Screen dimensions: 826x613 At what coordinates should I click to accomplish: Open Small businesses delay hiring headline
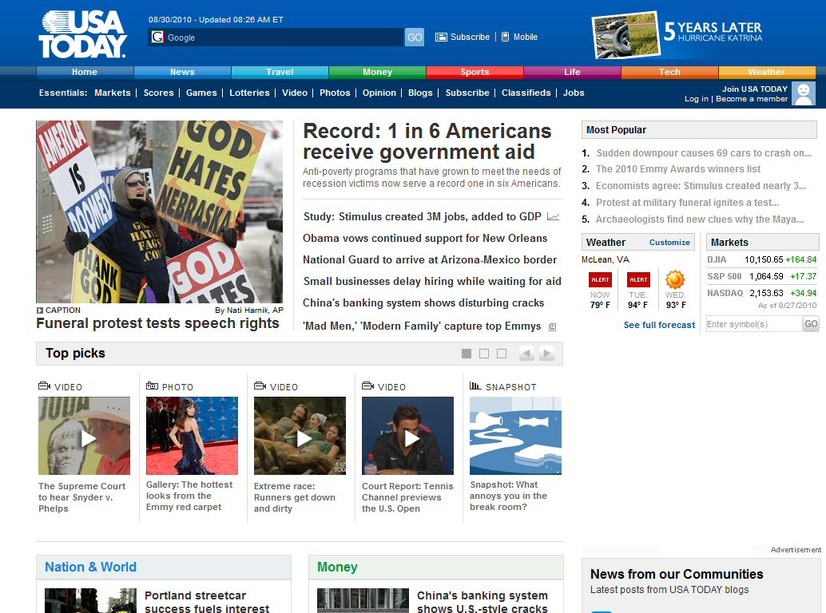[432, 281]
